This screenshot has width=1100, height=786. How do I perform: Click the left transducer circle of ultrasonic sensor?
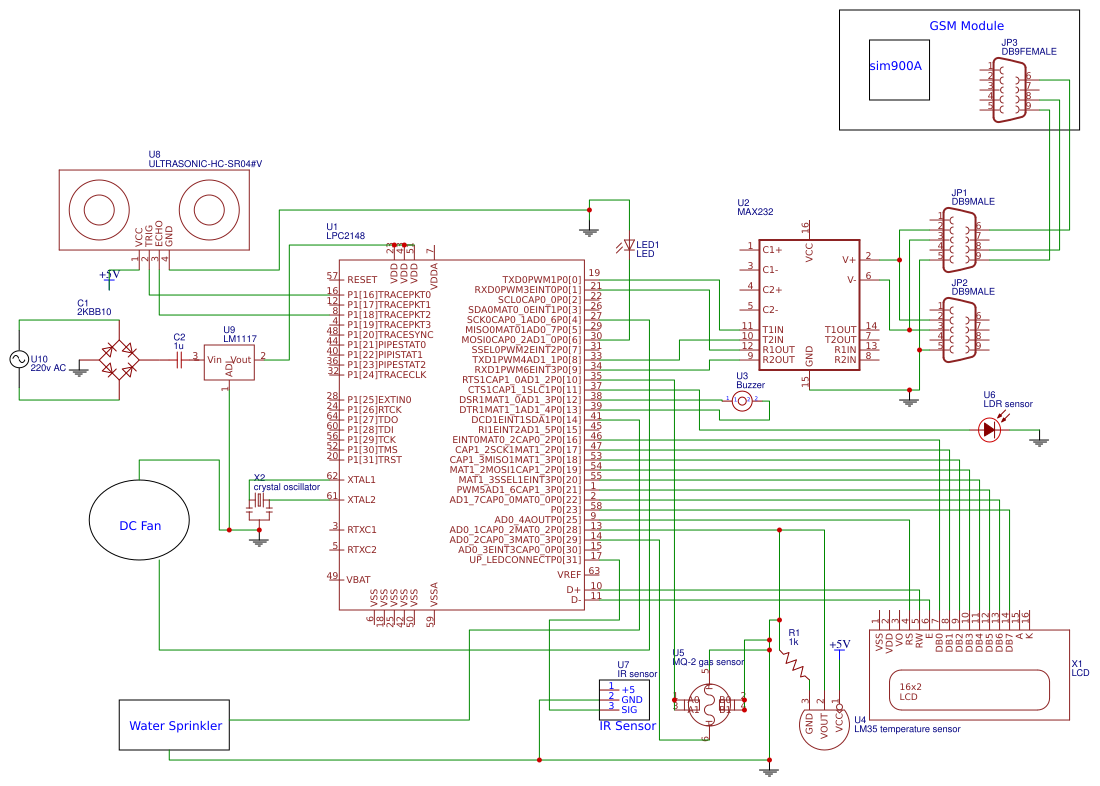99,209
